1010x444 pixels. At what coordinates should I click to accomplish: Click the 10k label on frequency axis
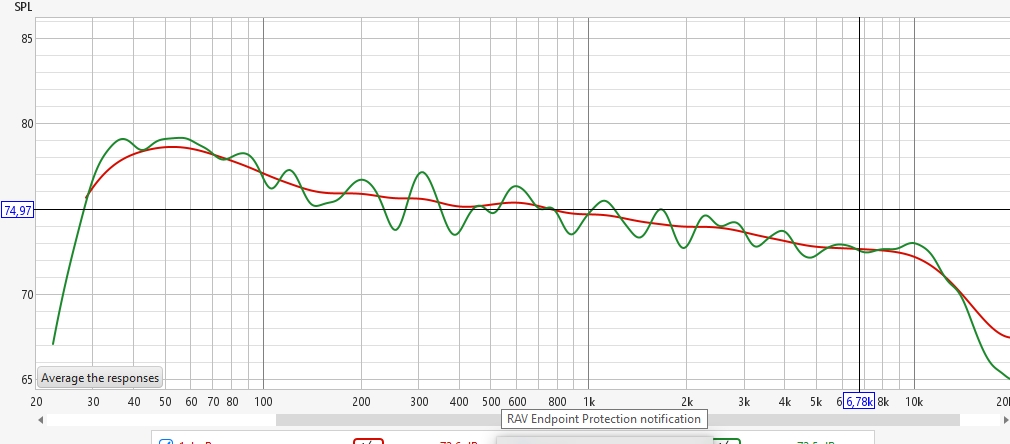point(914,402)
